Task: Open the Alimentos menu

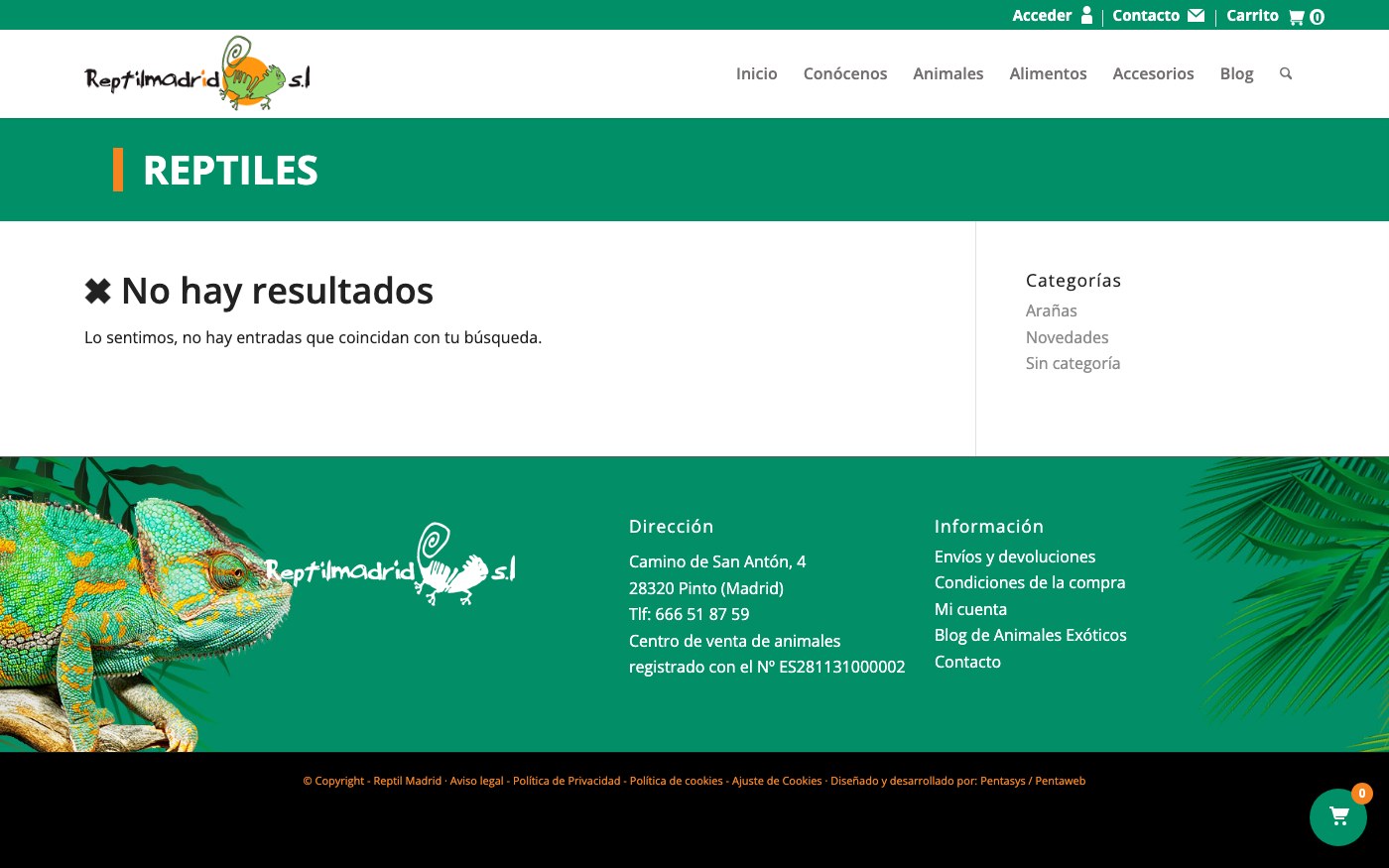Action: pos(1048,73)
